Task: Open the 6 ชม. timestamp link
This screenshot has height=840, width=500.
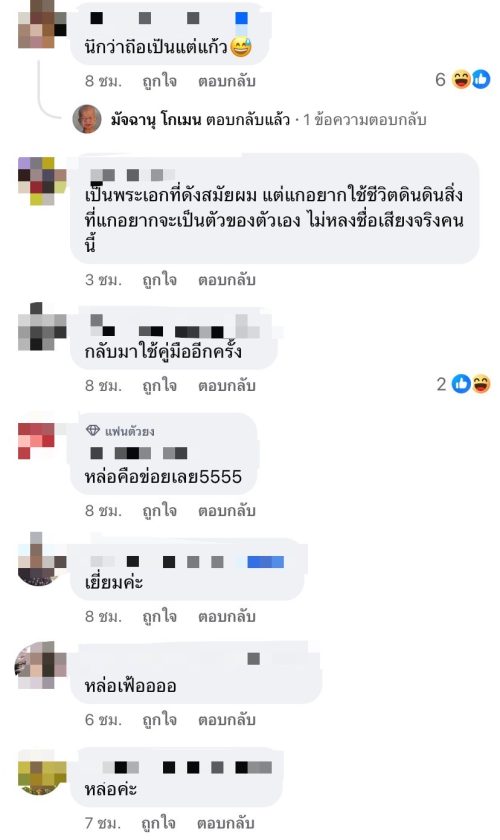Action: (x=103, y=719)
